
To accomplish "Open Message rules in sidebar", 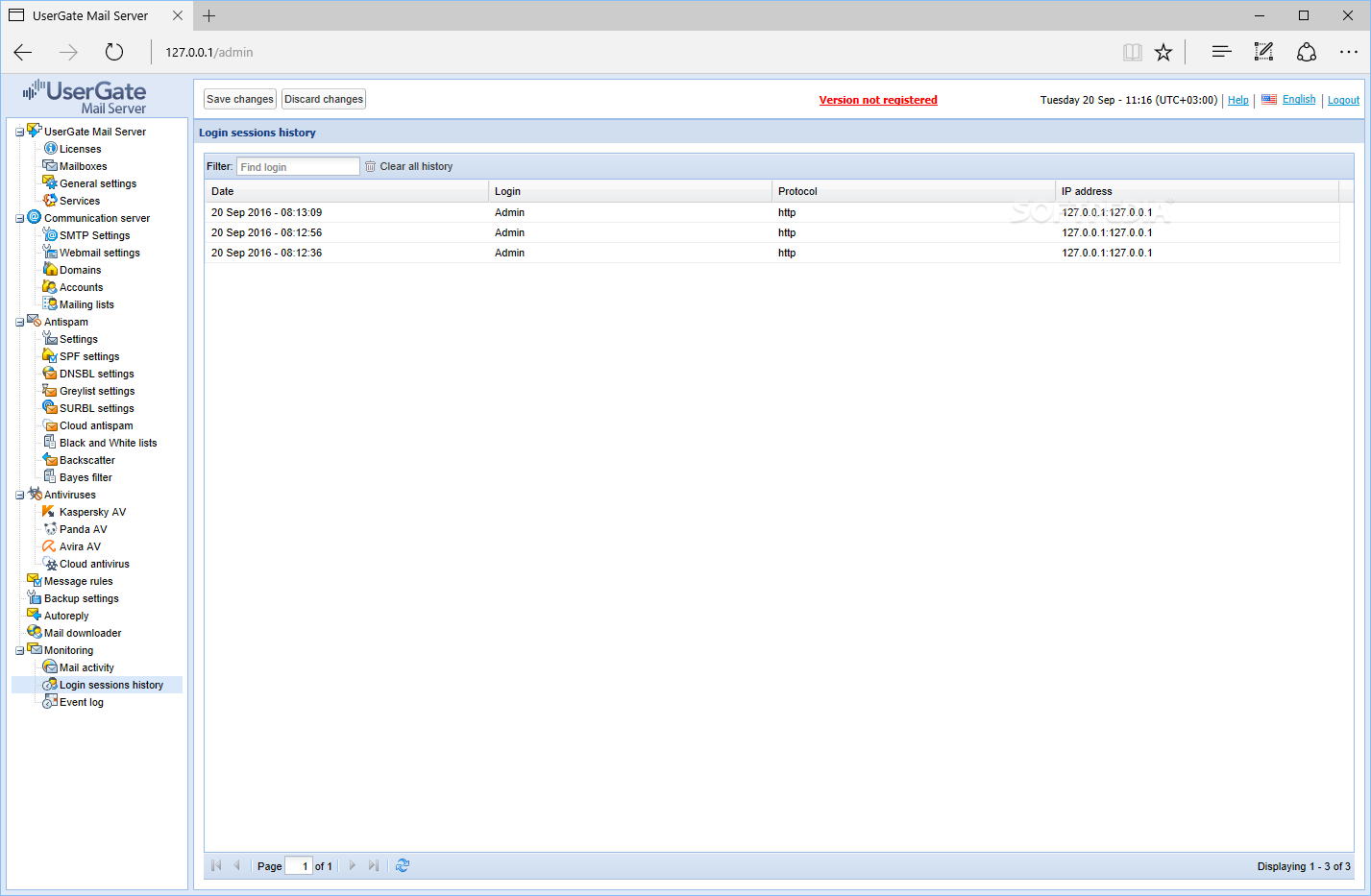I will (x=78, y=581).
